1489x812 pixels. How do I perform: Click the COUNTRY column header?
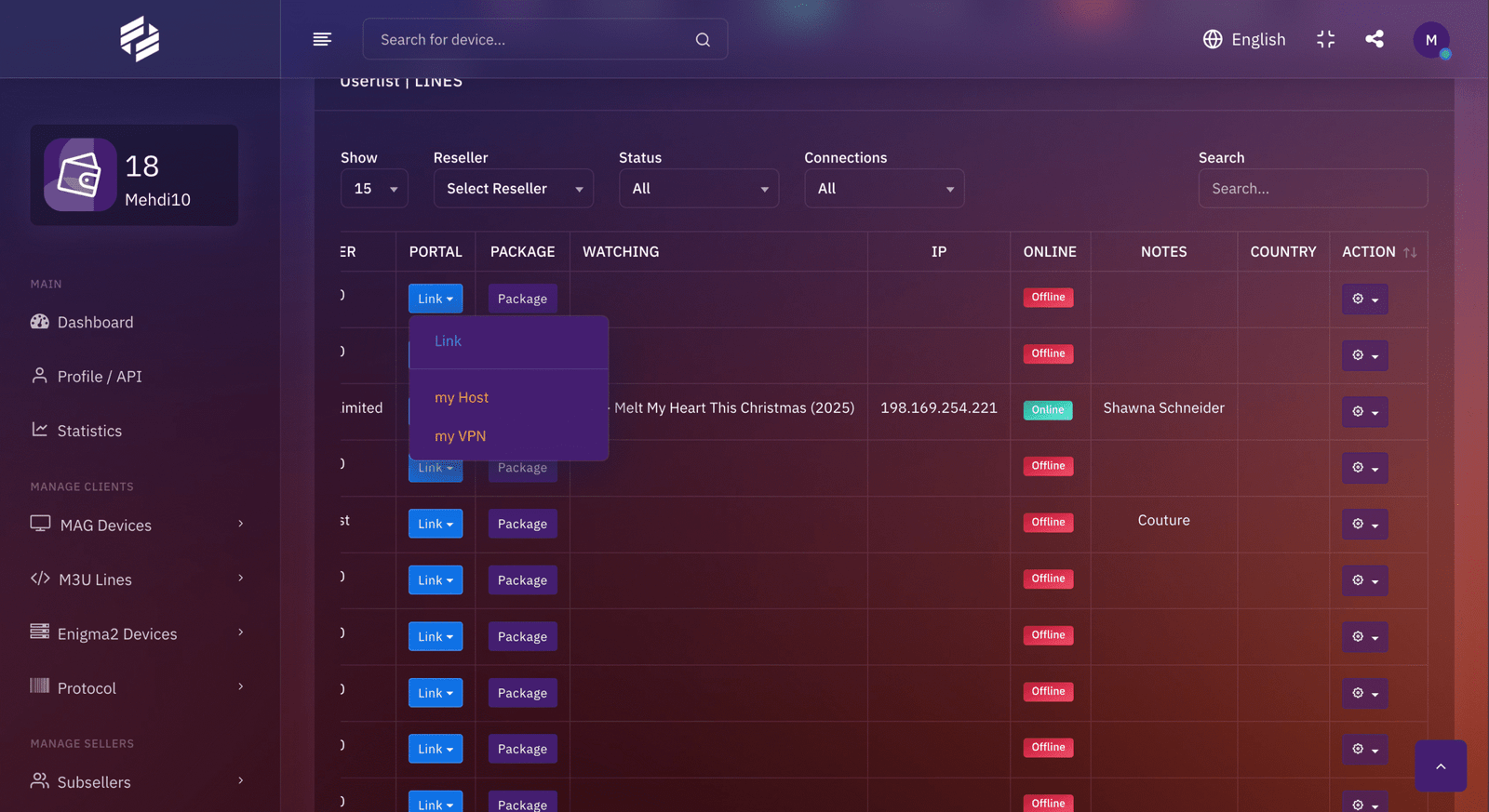coord(1283,252)
